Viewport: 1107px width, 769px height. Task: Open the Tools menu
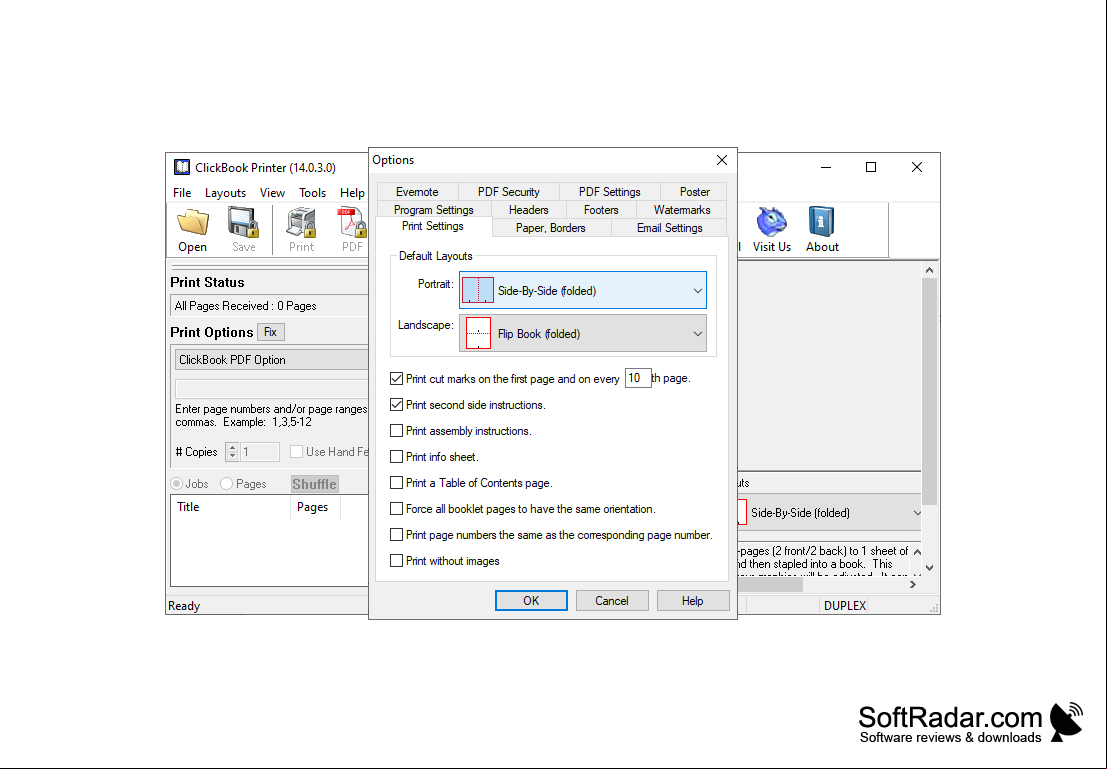pos(312,193)
